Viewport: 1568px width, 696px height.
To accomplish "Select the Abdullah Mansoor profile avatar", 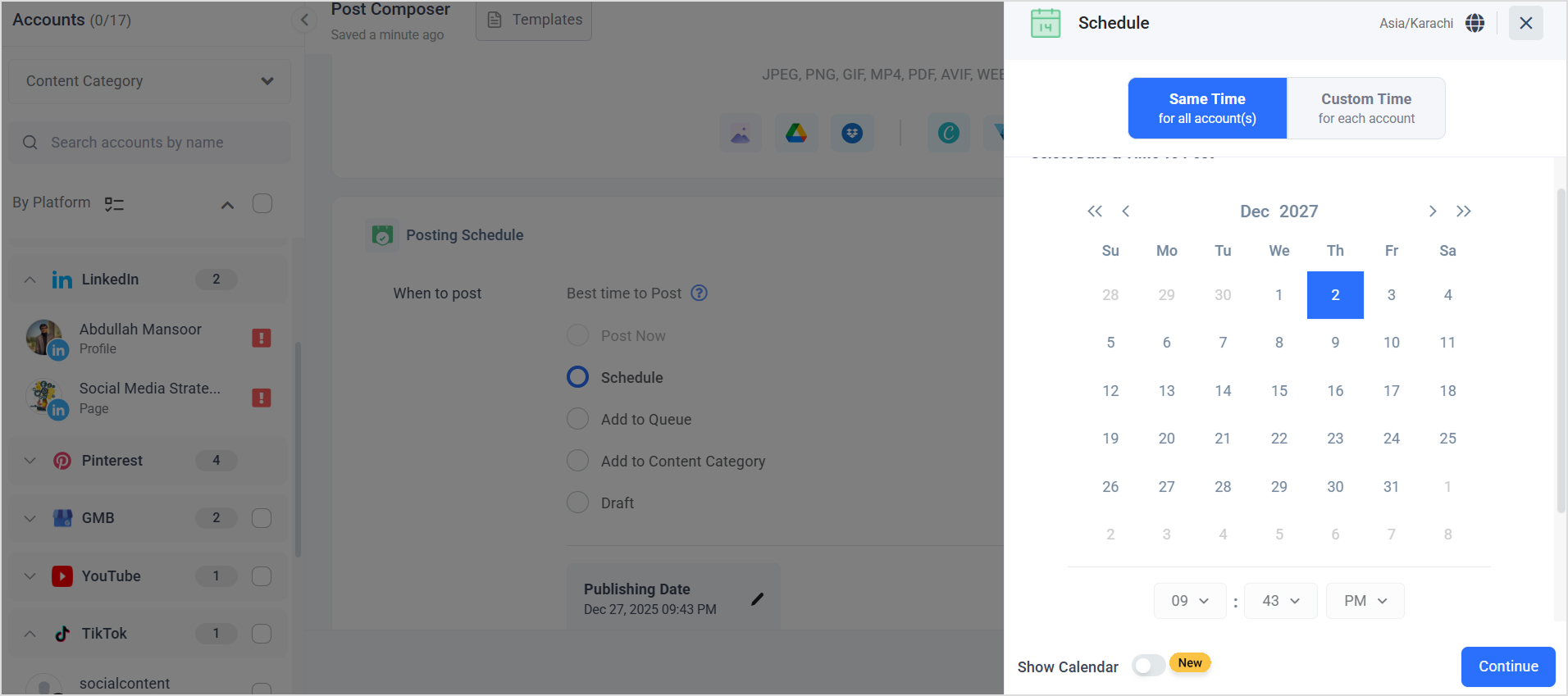I will click(45, 338).
